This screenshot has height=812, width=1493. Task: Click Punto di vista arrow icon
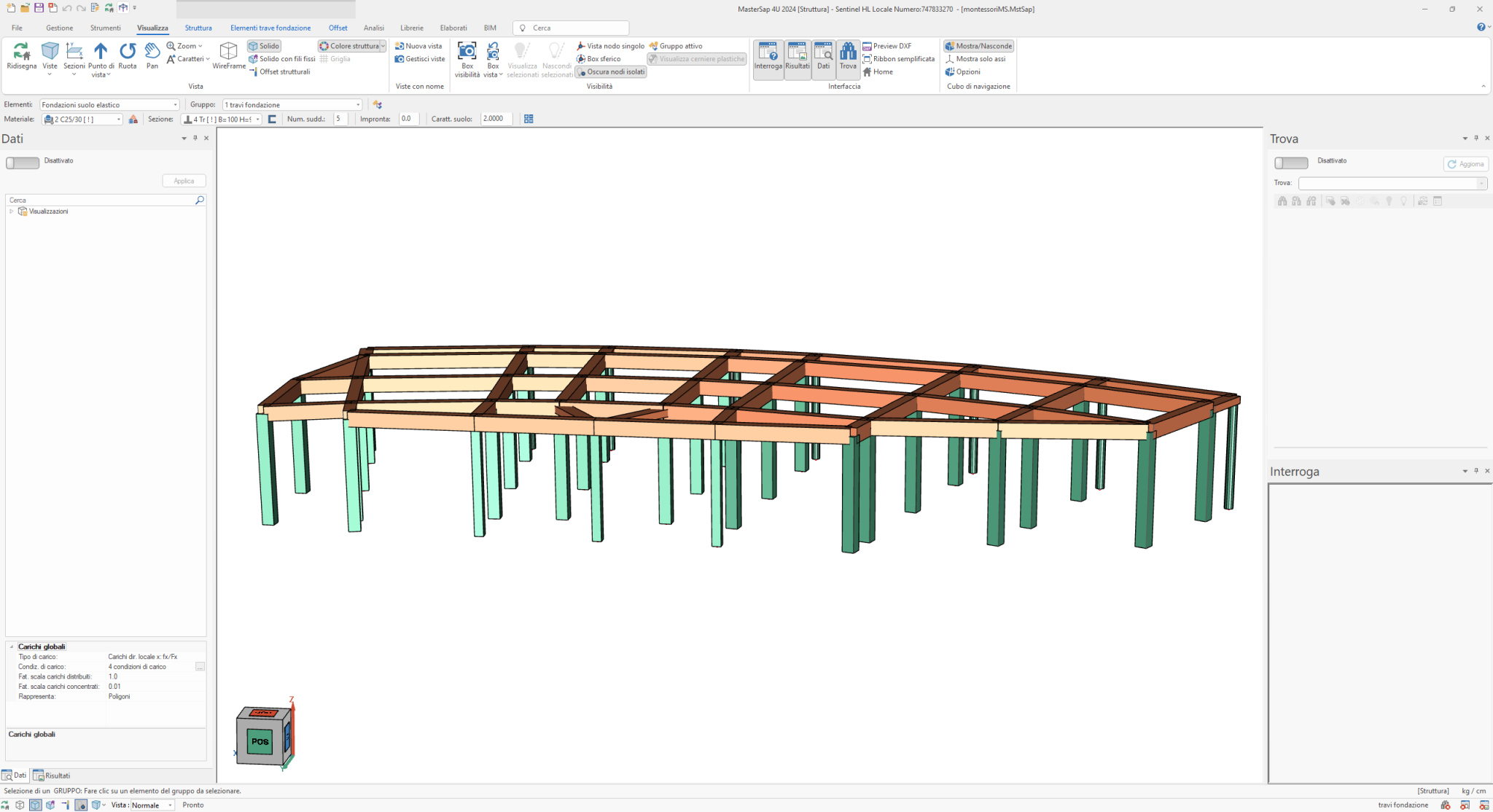click(x=101, y=58)
